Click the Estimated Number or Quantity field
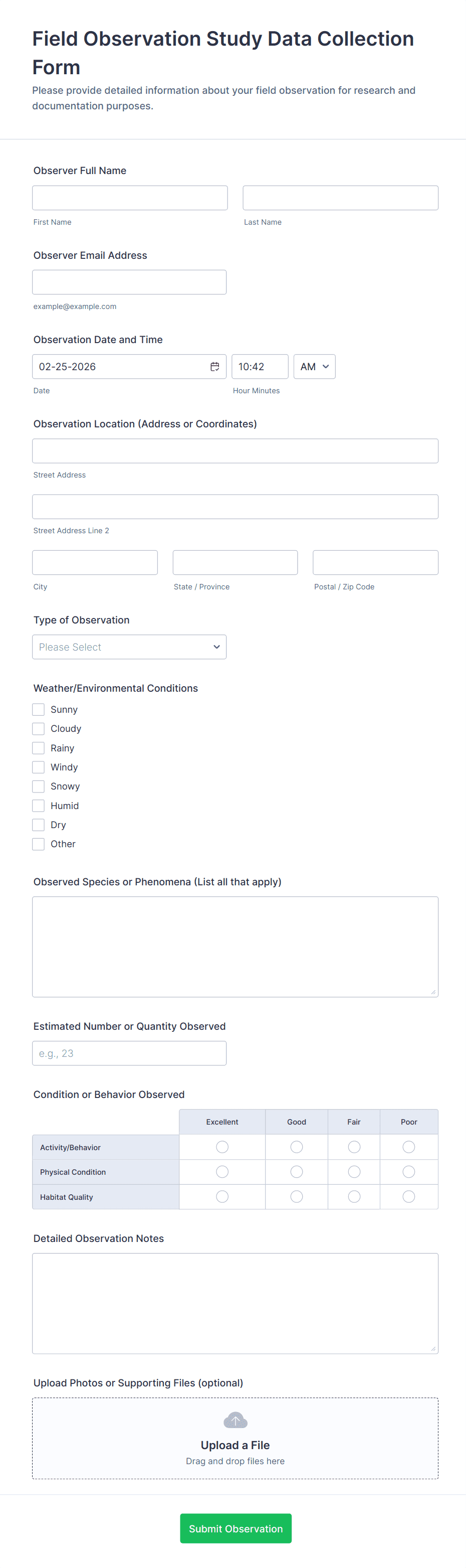The image size is (466, 1568). (129, 1053)
